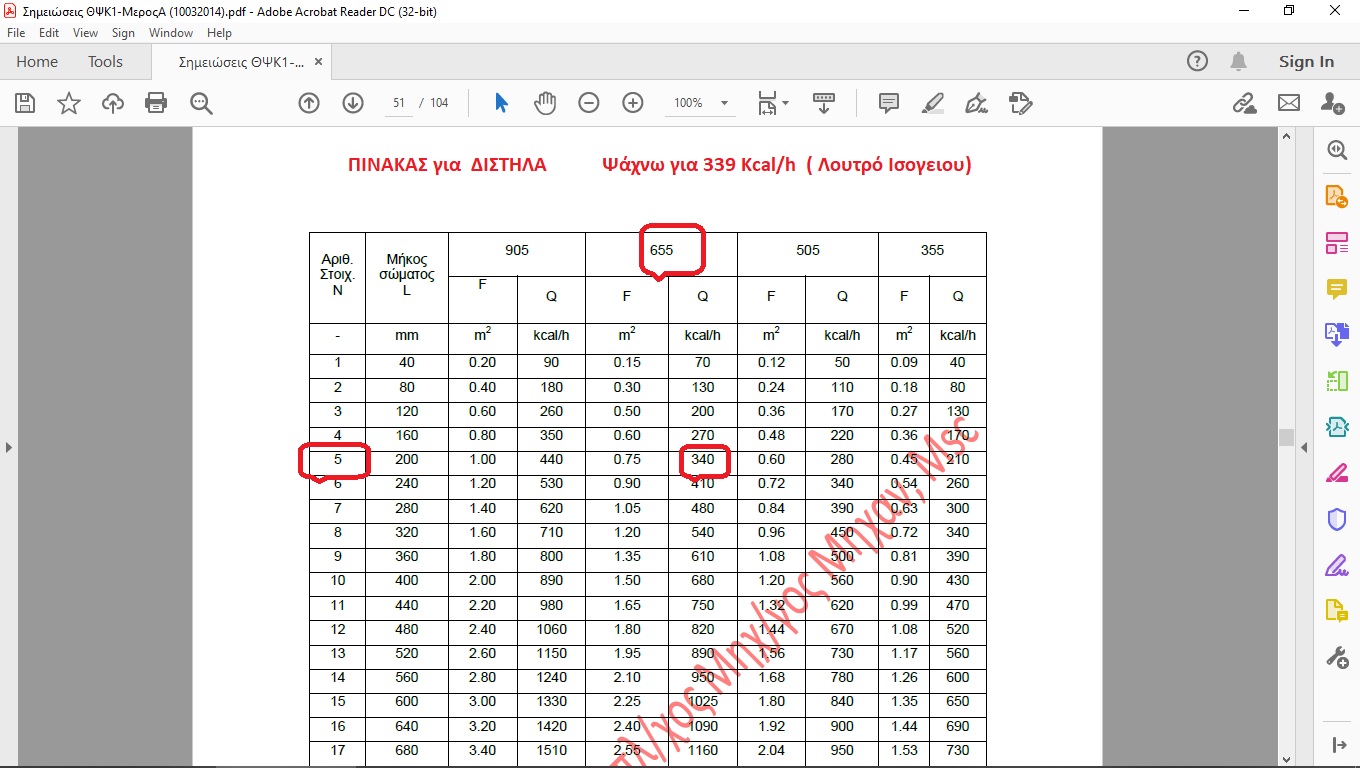The image size is (1360, 768).
Task: Click the Sign In button
Action: click(1306, 62)
